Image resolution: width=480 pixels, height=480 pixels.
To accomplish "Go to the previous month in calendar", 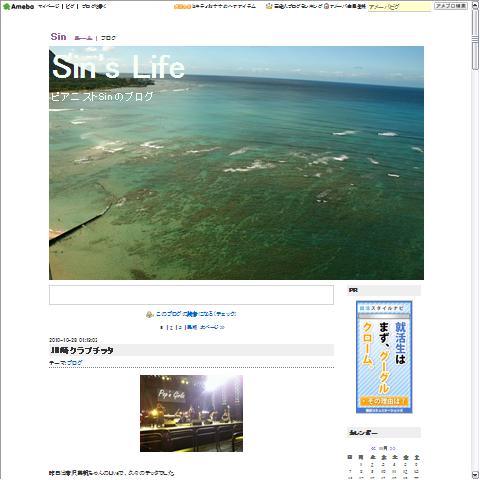I will (373, 448).
